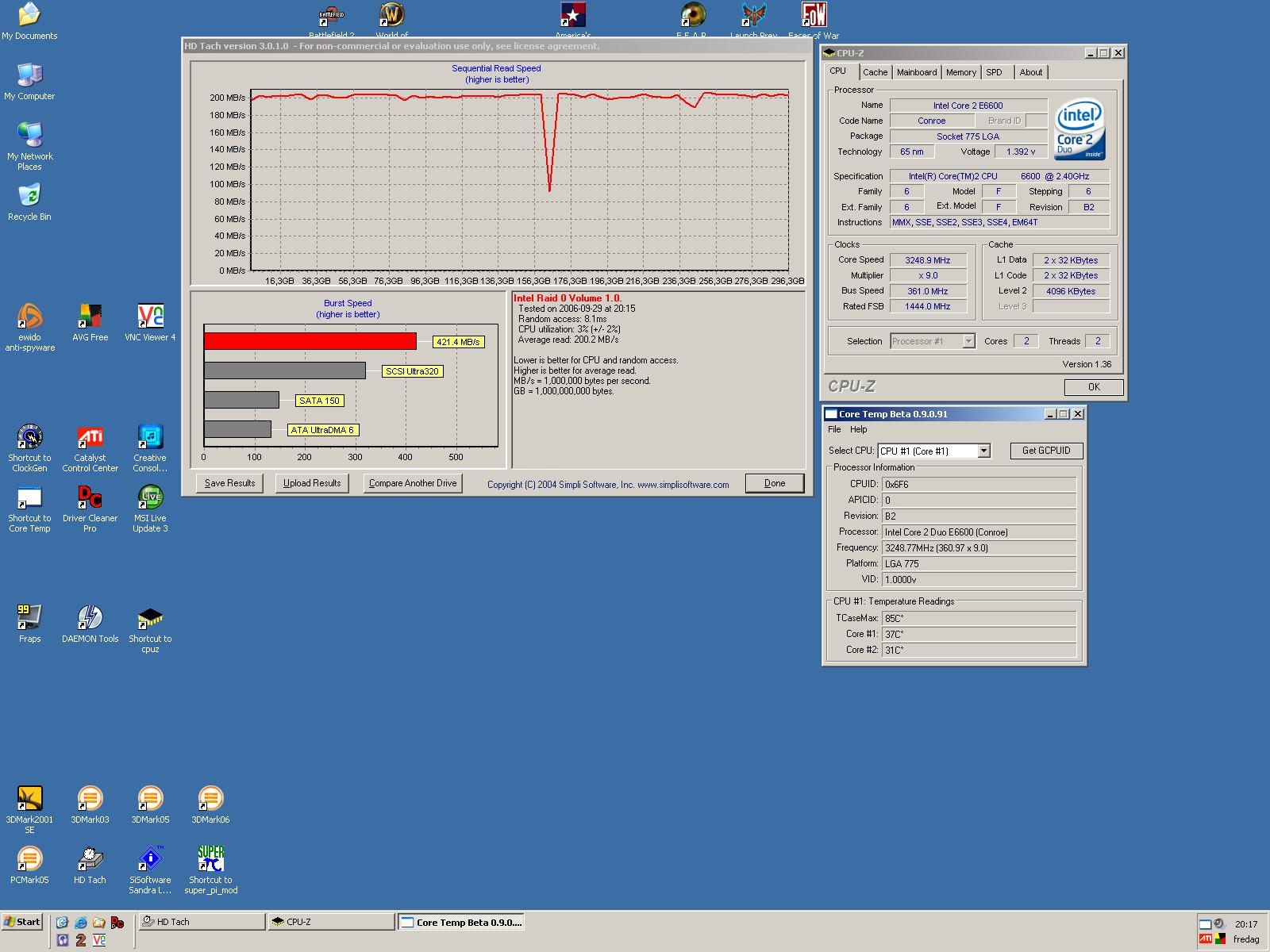Open the HD Tach desktop shortcut

tap(90, 865)
